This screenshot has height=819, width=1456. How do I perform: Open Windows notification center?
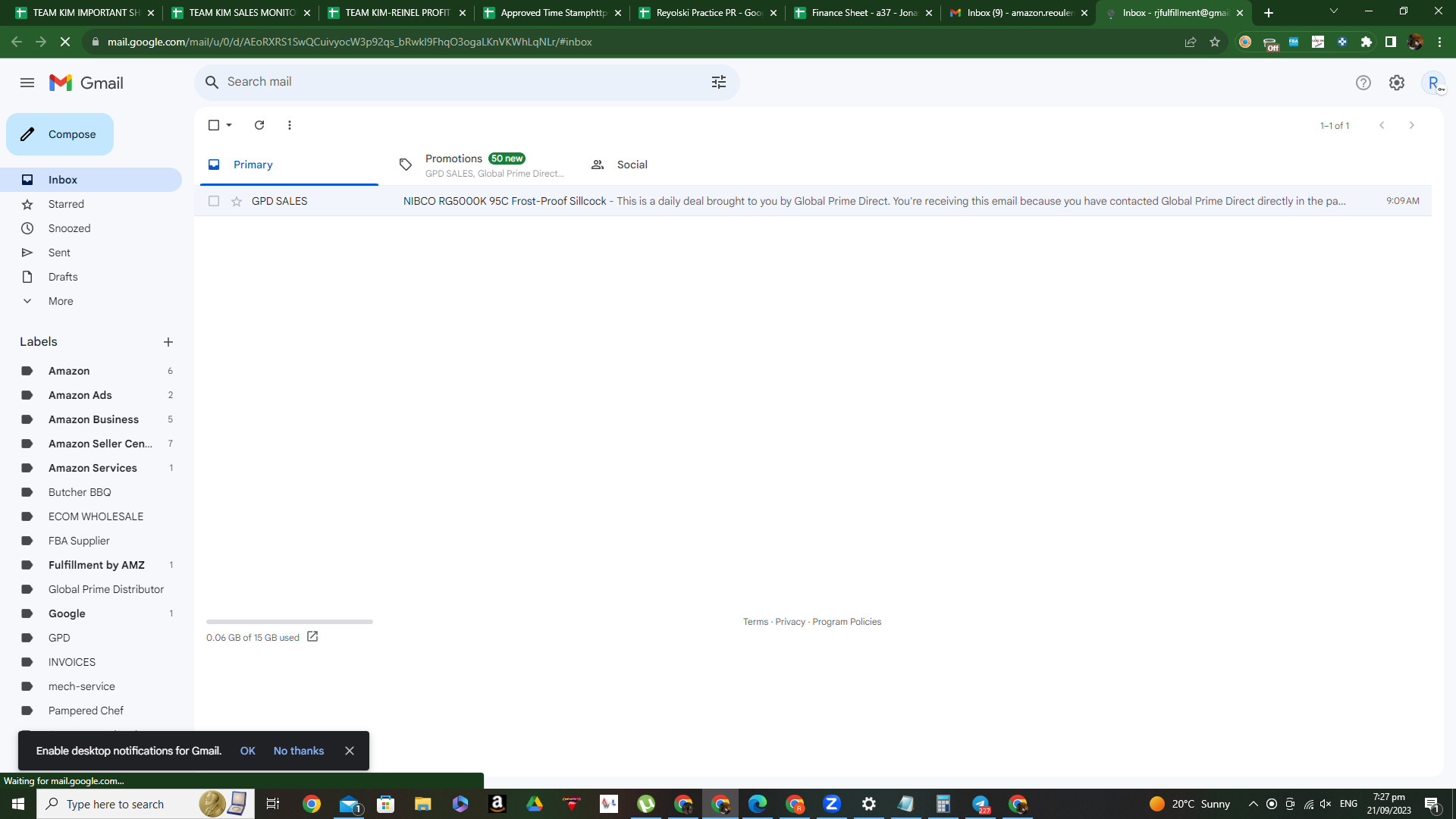[x=1432, y=805]
